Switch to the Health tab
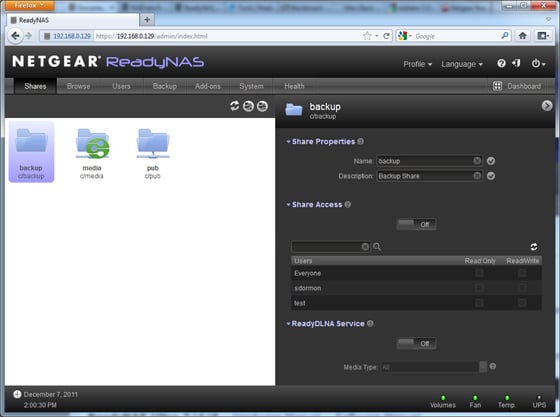560x417 pixels. click(x=294, y=86)
